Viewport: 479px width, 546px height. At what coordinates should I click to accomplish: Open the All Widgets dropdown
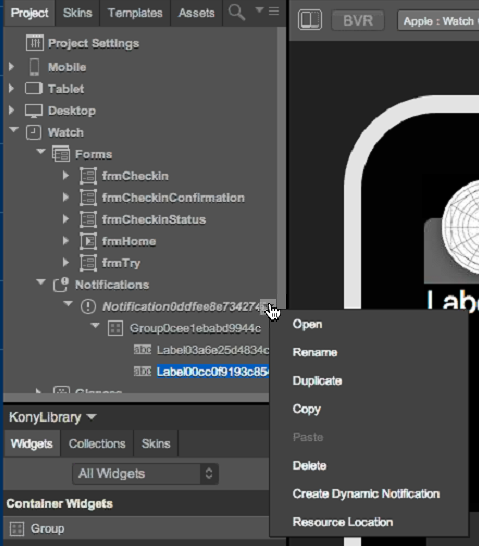click(146, 474)
